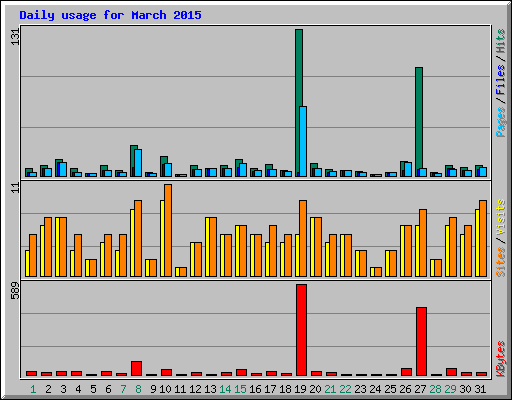The width and height of the screenshot is (512, 400).
Task: Click the red KBytes bar on day 8
Action: (136, 368)
